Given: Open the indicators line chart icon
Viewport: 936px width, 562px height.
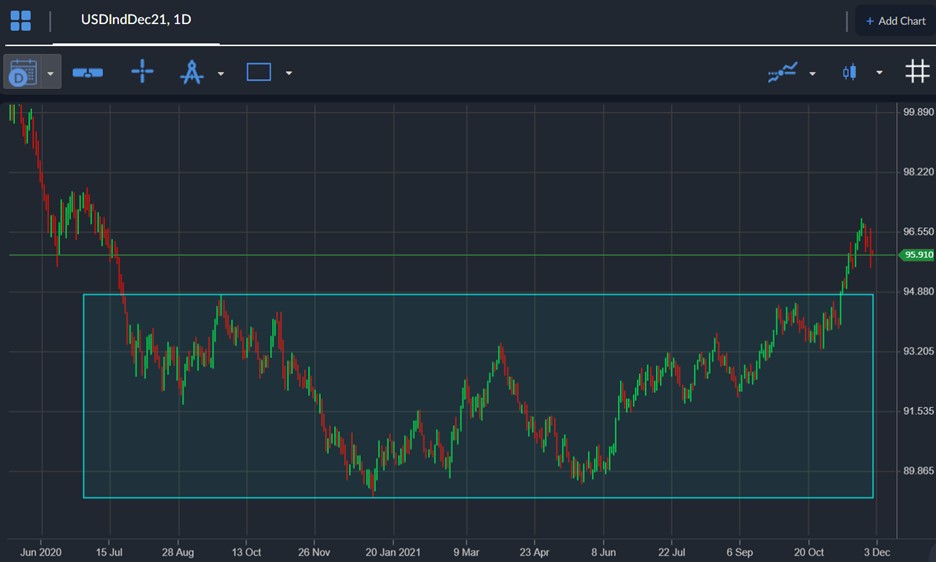Looking at the screenshot, I should pos(782,72).
